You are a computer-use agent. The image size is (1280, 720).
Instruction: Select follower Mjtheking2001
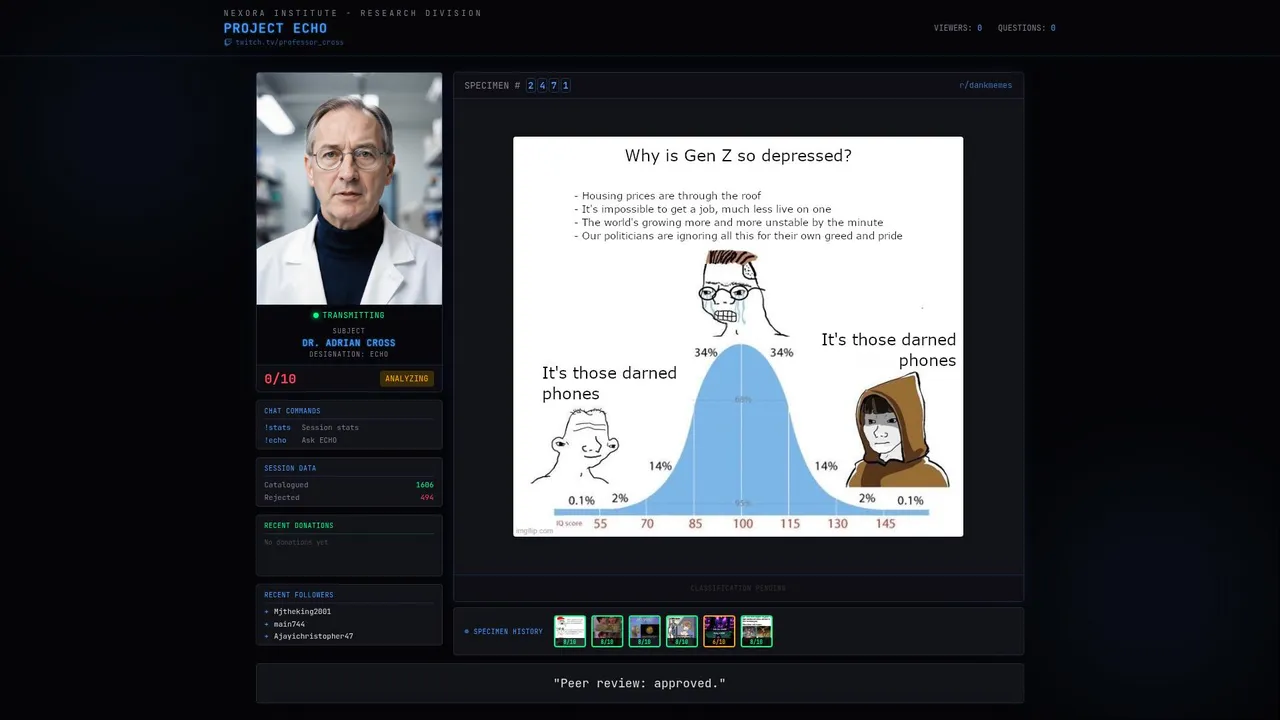coord(302,611)
